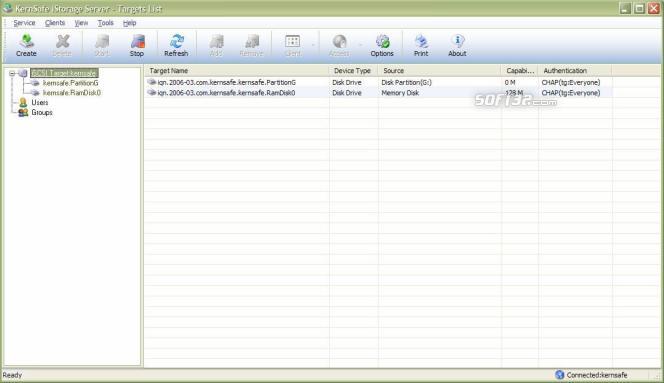Select the iSCSI Target kernsafe root node

pyautogui.click(x=64, y=73)
